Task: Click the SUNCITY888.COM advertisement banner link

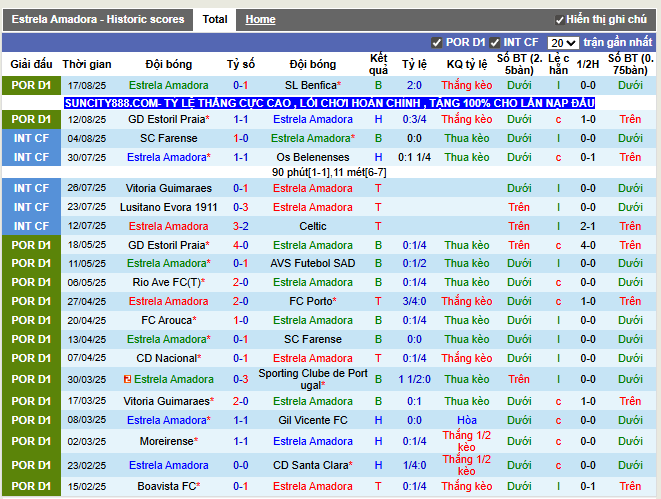Action: [329, 103]
